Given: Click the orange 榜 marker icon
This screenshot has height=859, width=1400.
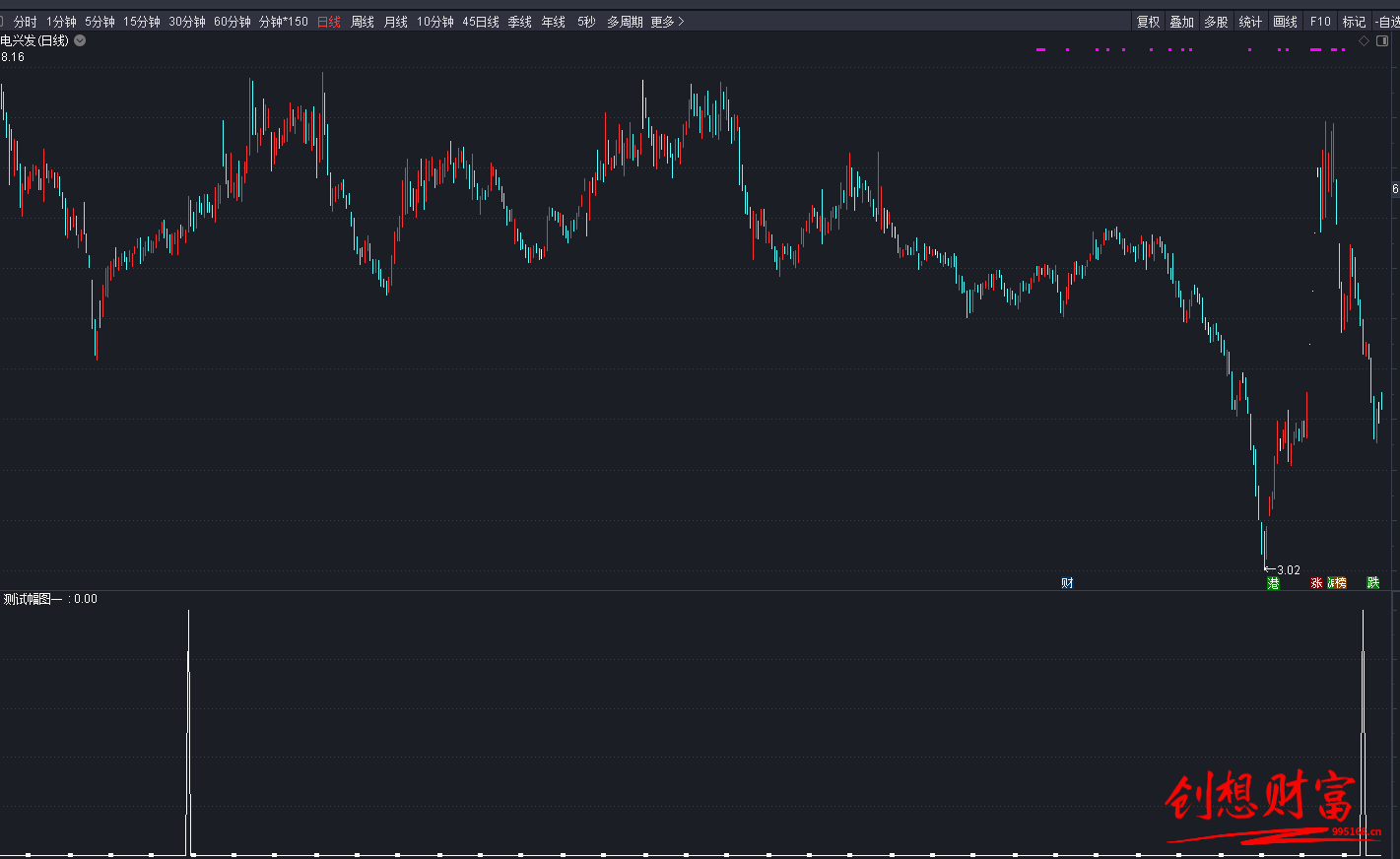Looking at the screenshot, I should (x=1340, y=583).
